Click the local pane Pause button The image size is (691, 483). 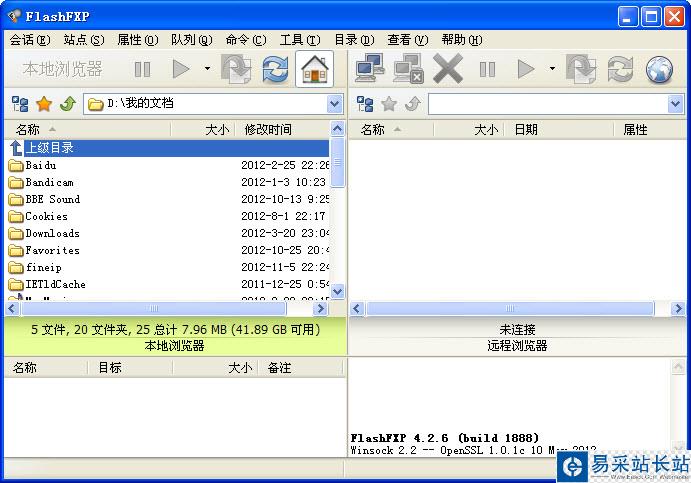pos(142,69)
